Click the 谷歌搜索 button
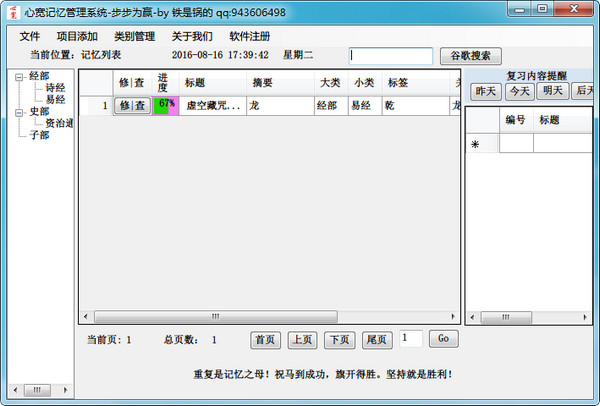Viewport: 600px width, 406px height. point(470,56)
